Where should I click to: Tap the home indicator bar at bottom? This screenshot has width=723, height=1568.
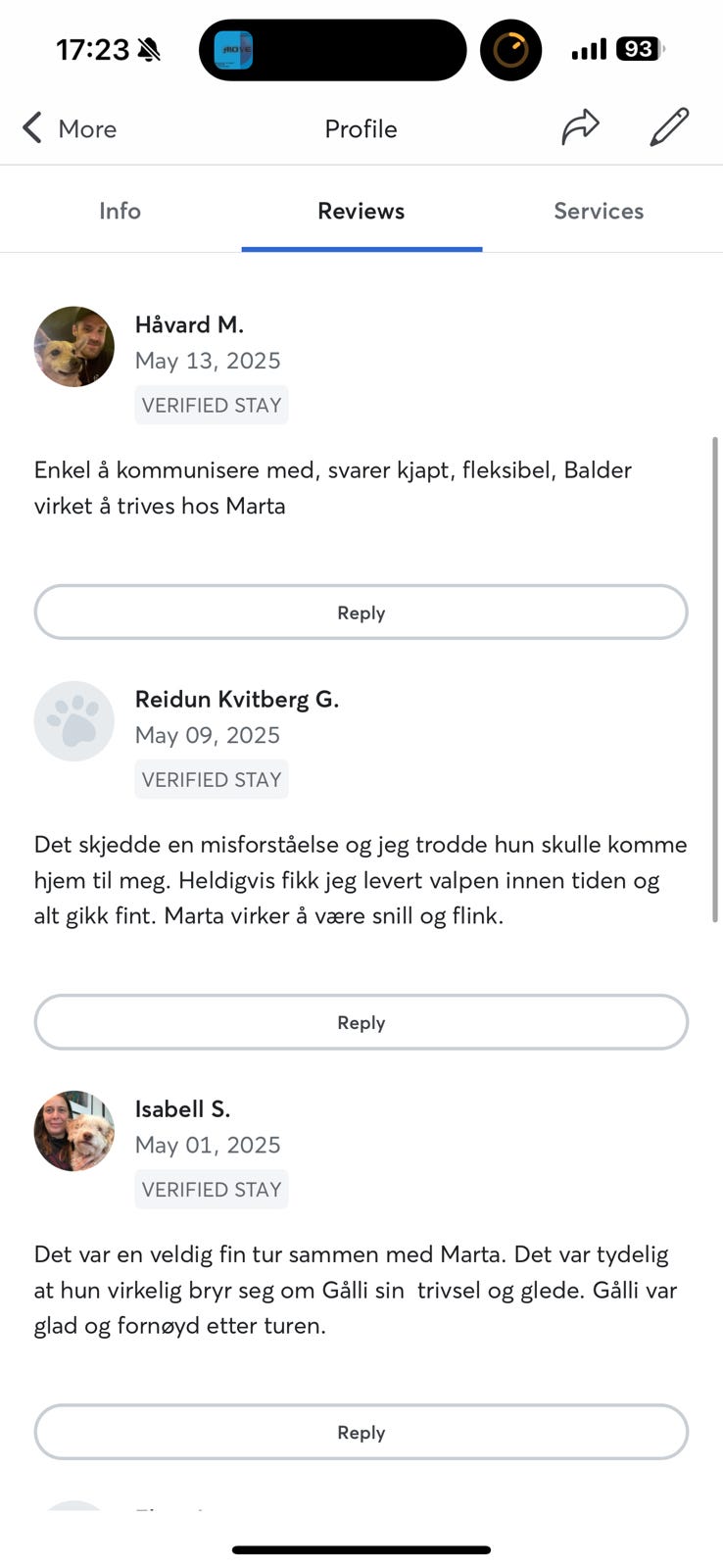361,1550
